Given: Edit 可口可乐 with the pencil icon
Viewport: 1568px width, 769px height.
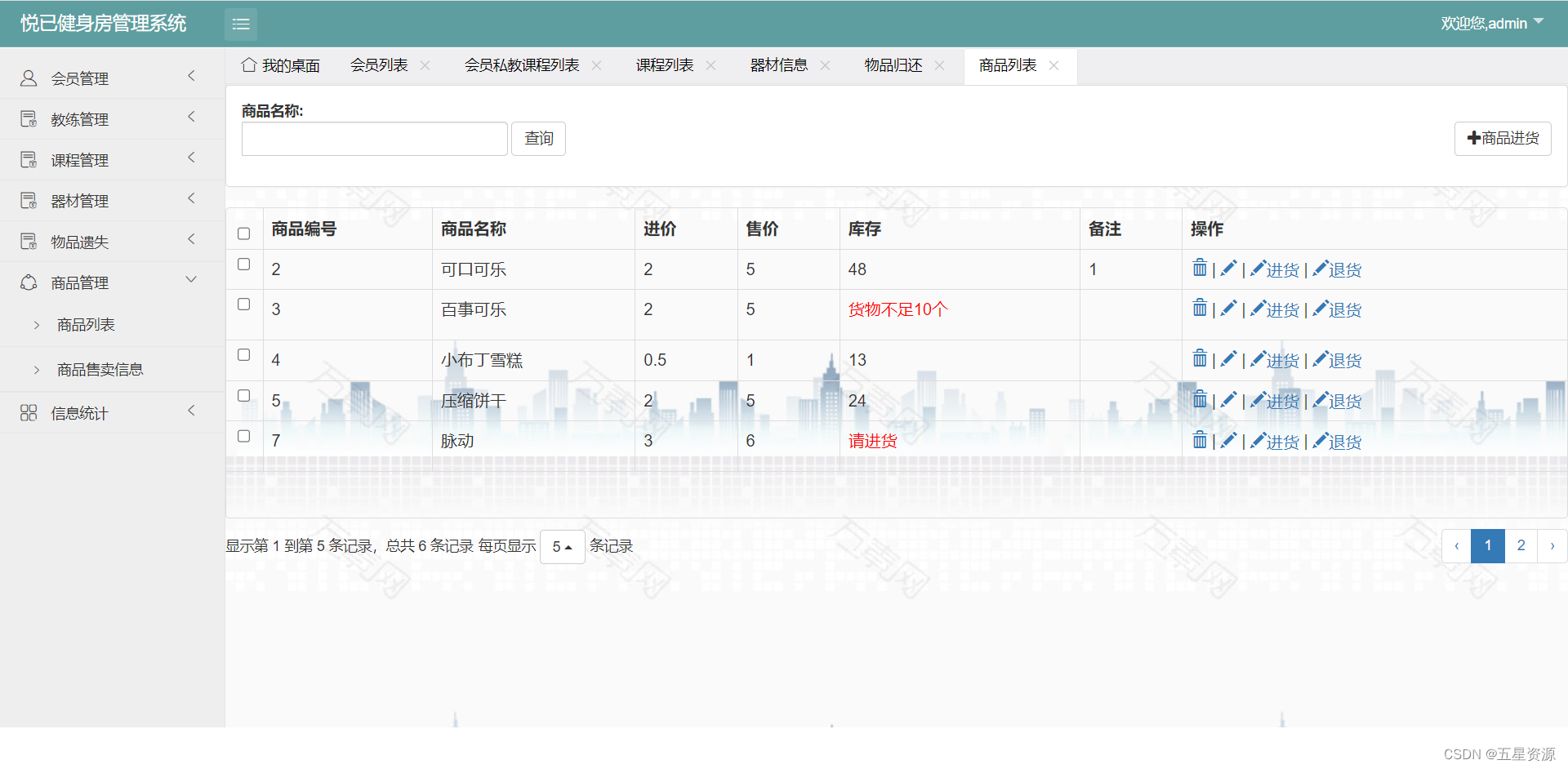Looking at the screenshot, I should coord(1228,269).
